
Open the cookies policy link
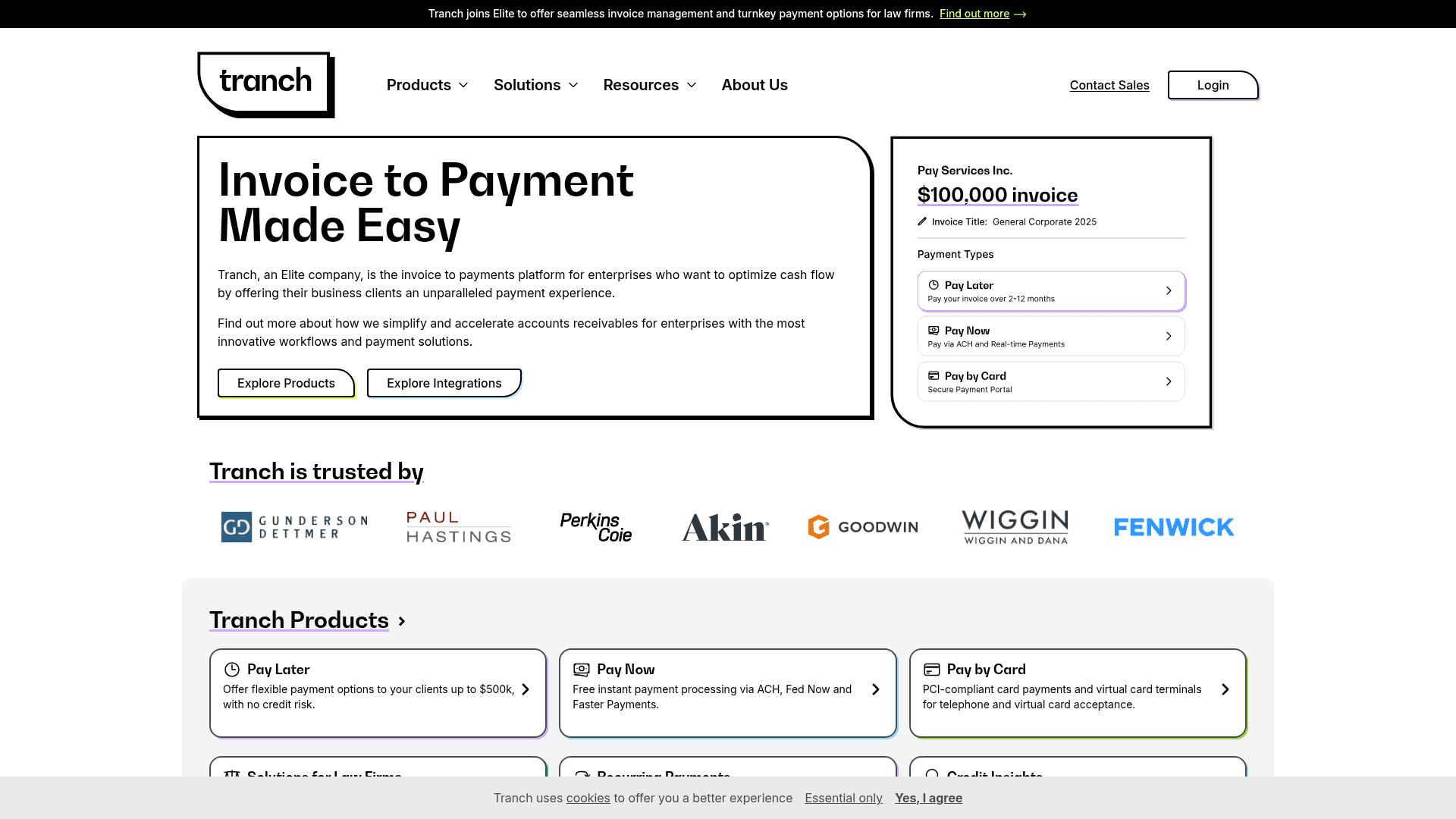588,798
